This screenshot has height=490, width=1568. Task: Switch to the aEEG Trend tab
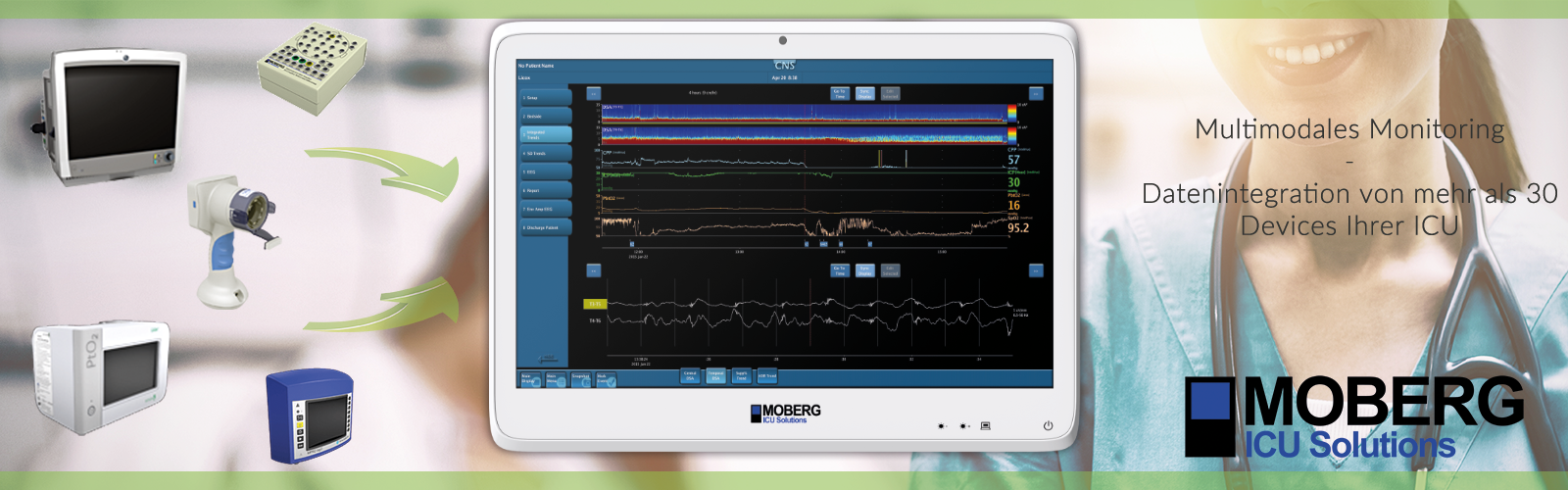pyautogui.click(x=767, y=375)
